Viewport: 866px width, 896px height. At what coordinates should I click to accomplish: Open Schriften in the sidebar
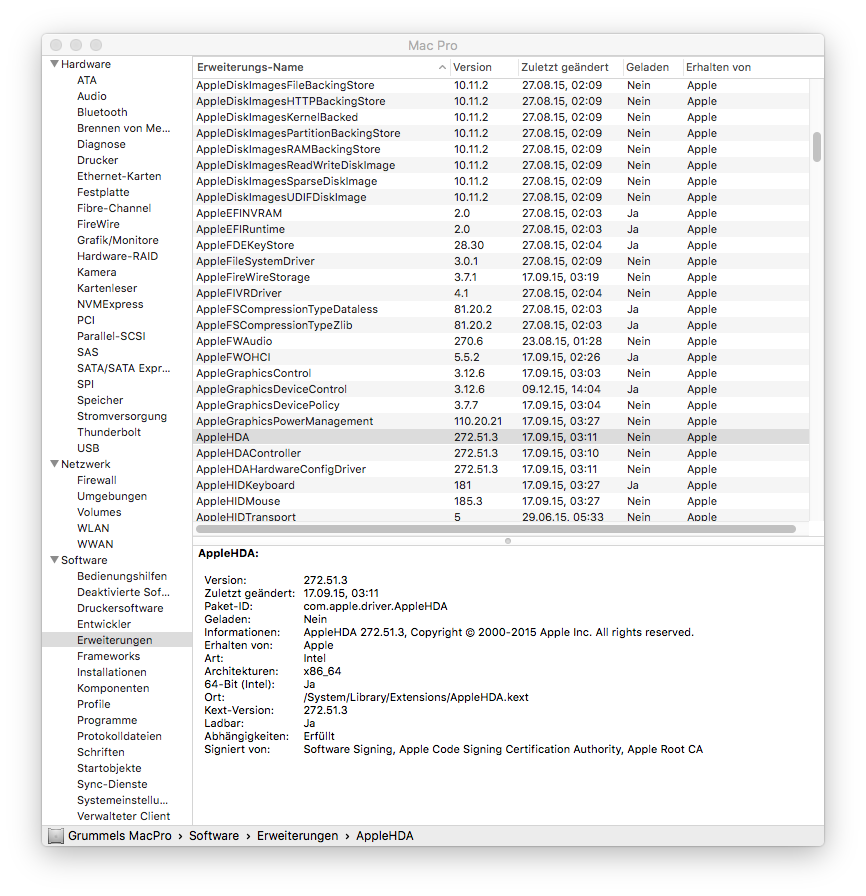[101, 752]
